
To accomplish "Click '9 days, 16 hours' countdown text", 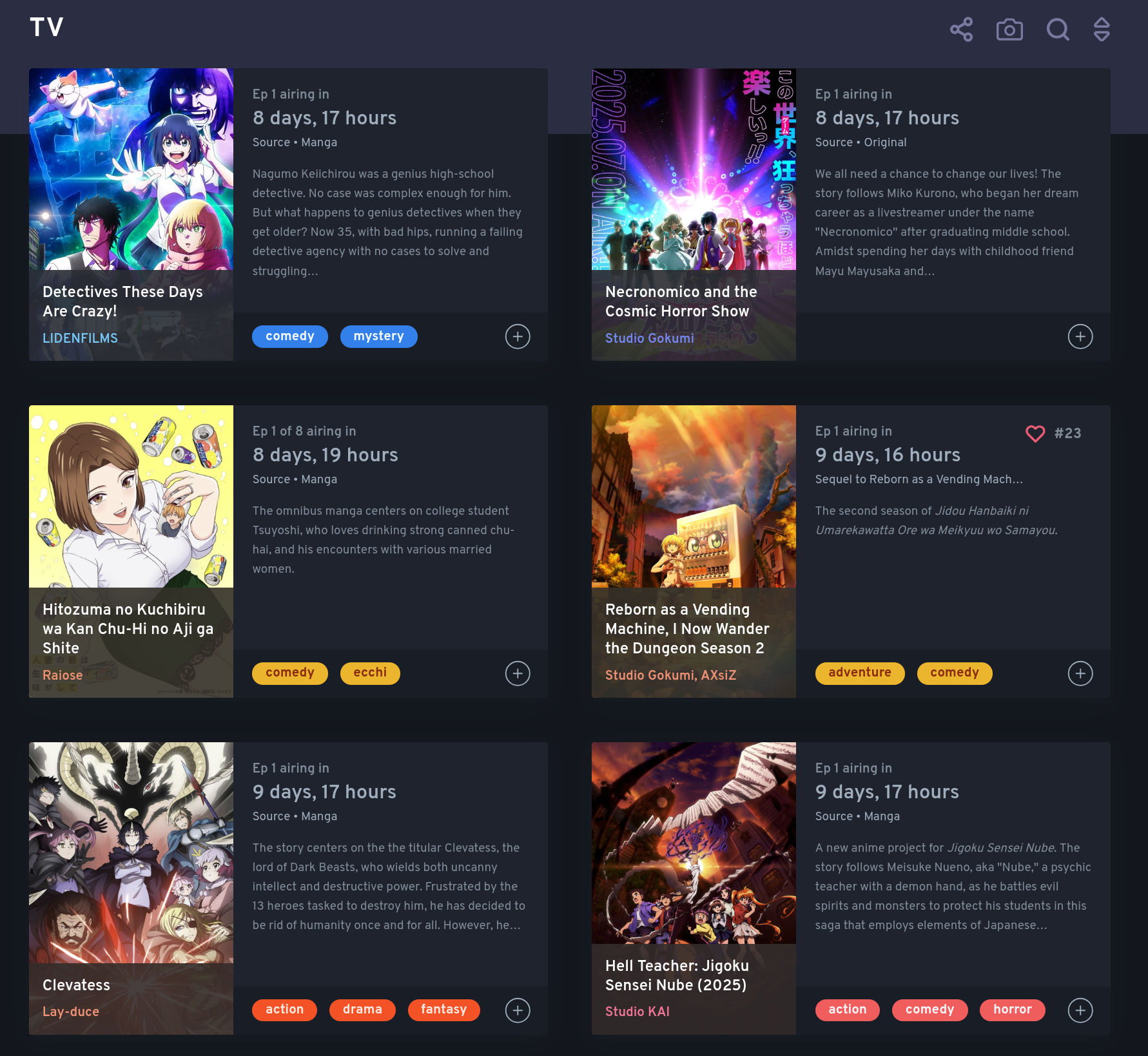I will tap(888, 455).
